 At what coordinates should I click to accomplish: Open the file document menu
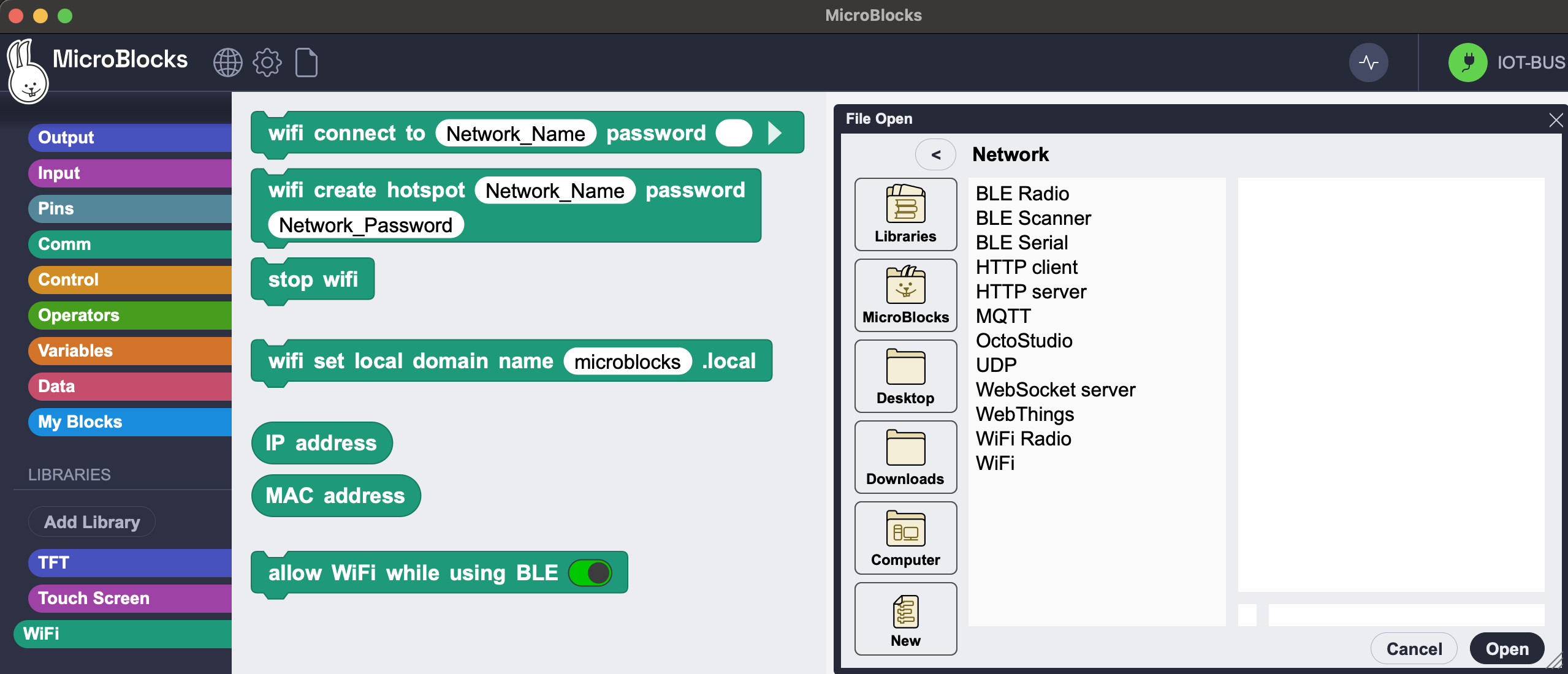click(306, 62)
